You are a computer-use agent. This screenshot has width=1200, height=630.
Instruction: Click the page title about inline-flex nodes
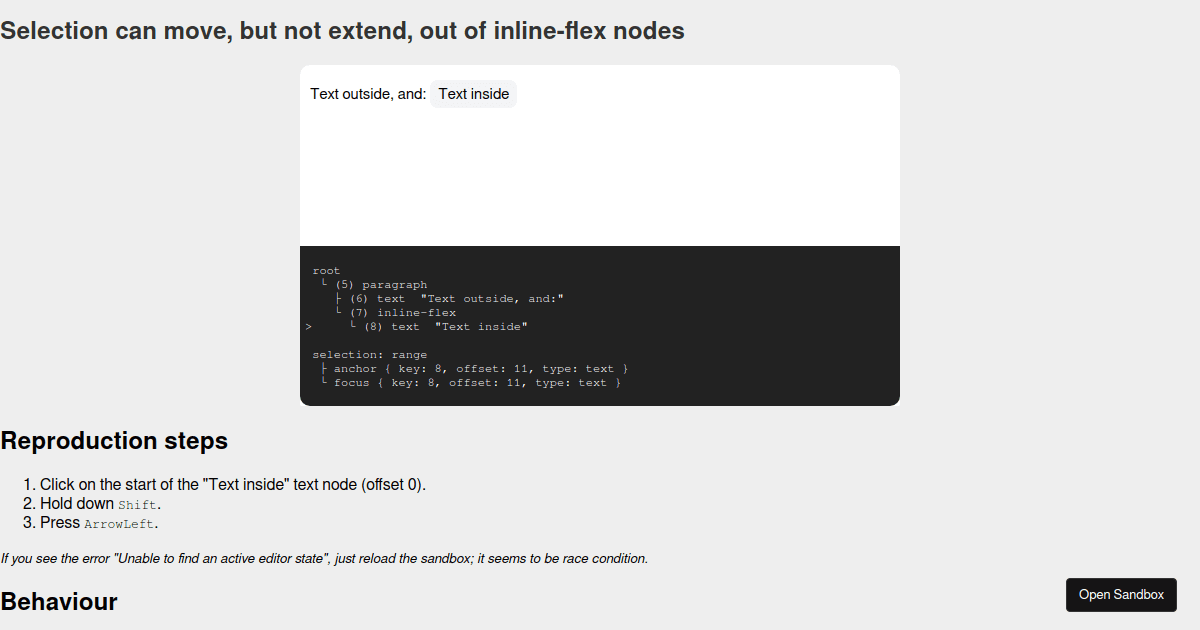[342, 31]
